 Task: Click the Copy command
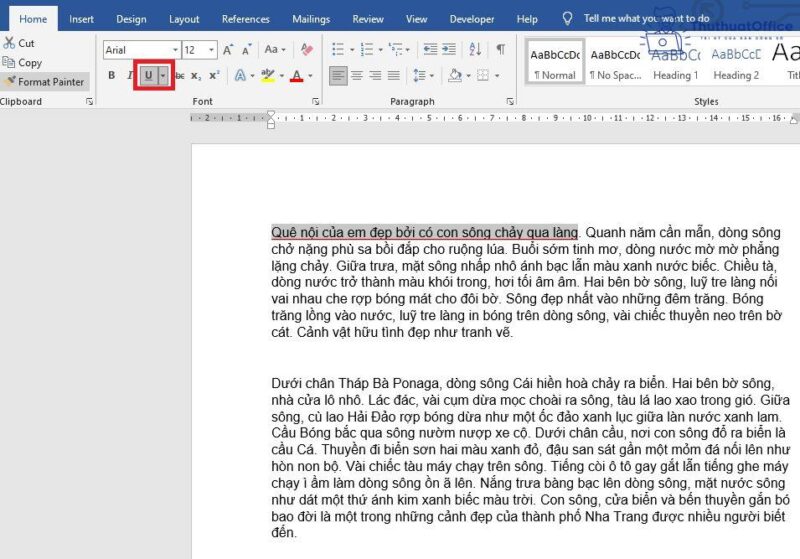pyautogui.click(x=22, y=63)
